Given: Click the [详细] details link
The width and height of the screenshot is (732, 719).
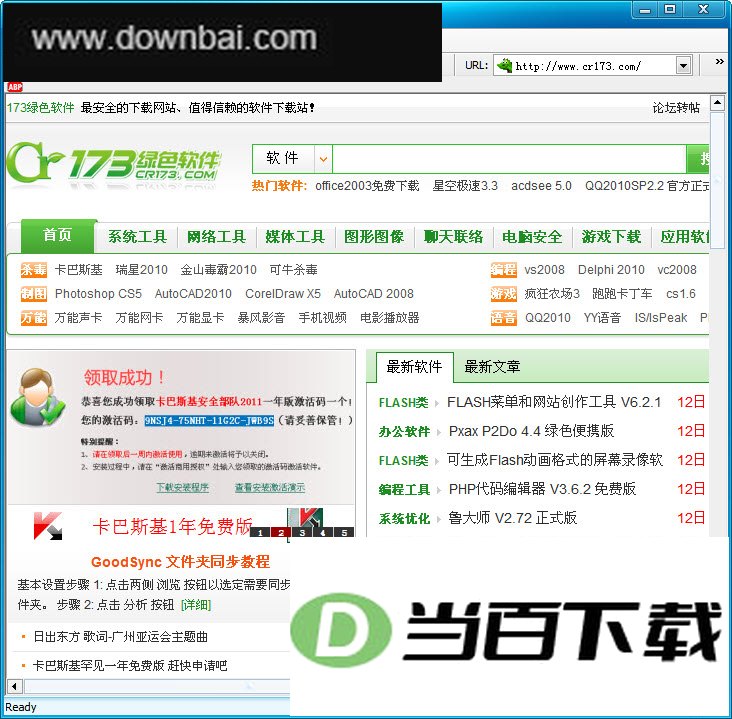Looking at the screenshot, I should [x=196, y=605].
